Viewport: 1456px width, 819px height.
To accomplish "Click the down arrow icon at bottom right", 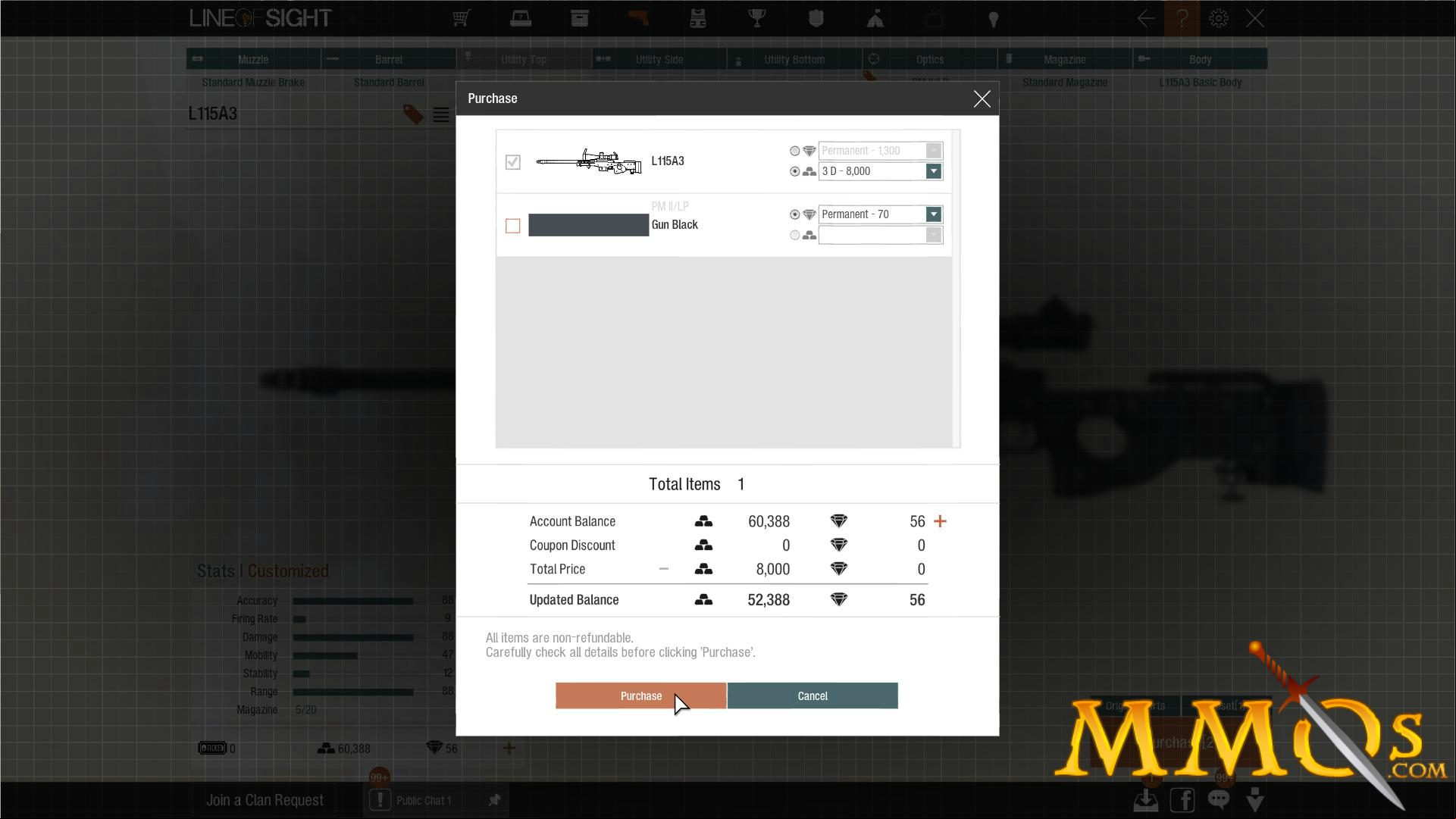I will (x=1255, y=799).
